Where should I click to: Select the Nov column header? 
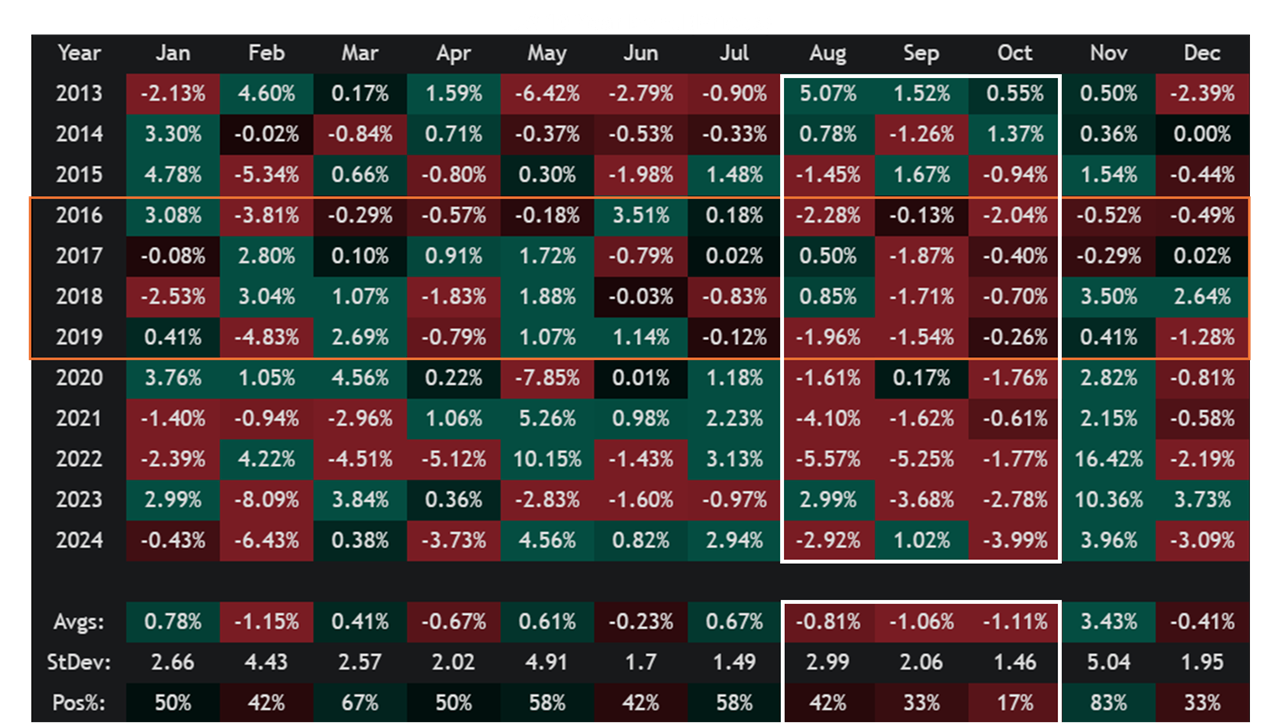[1108, 54]
